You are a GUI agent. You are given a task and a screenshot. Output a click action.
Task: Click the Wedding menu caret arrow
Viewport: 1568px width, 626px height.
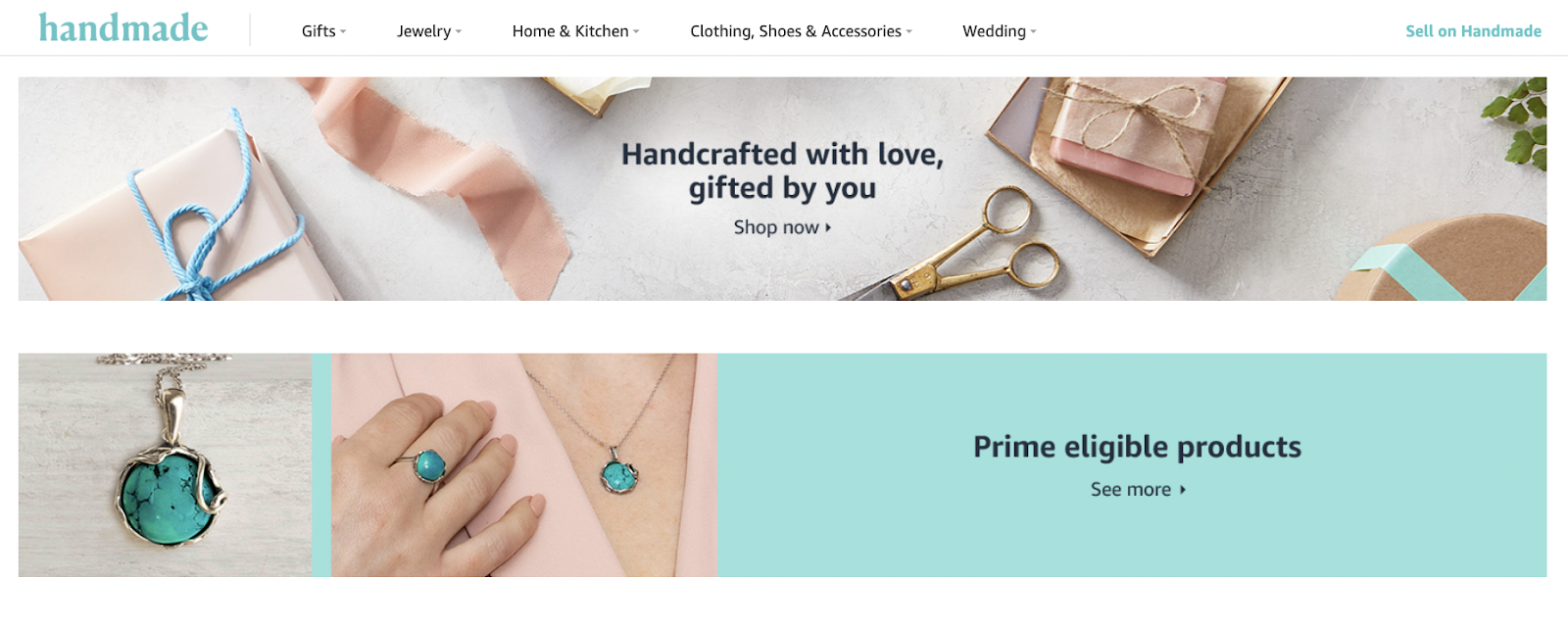point(1033,32)
